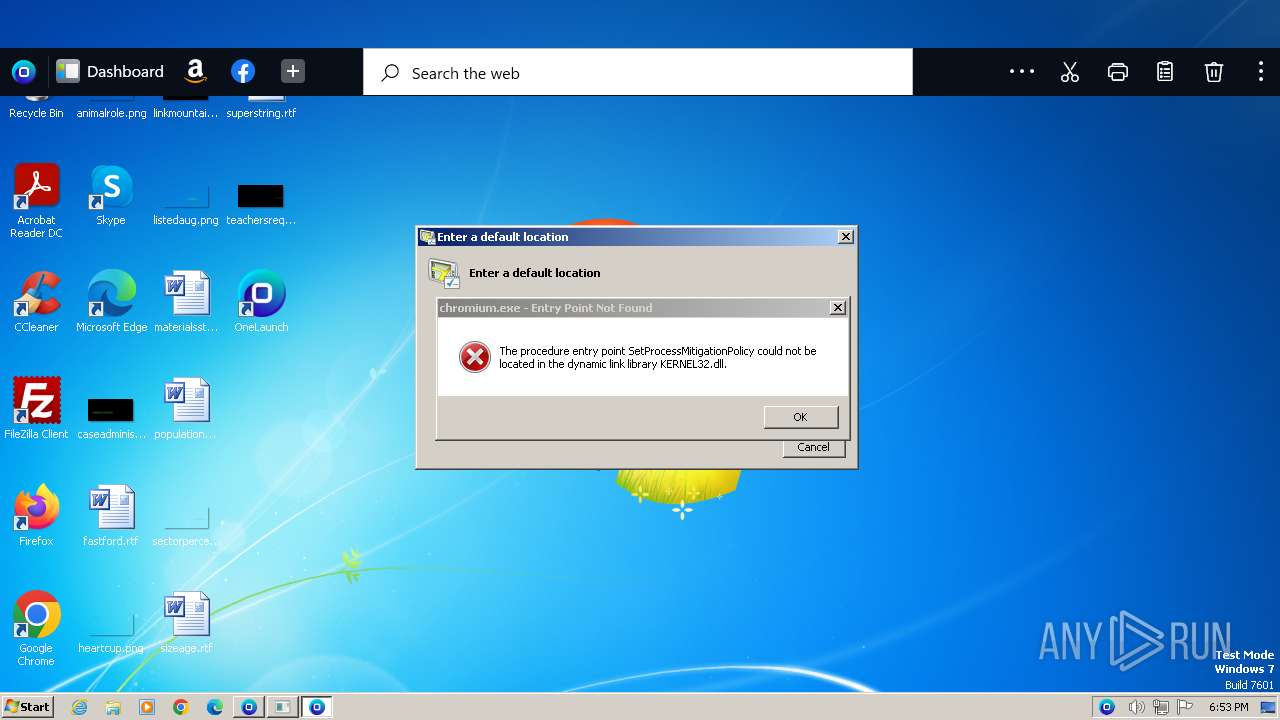Launch Edge from the taskbar
1280x720 pixels.
coord(215,707)
